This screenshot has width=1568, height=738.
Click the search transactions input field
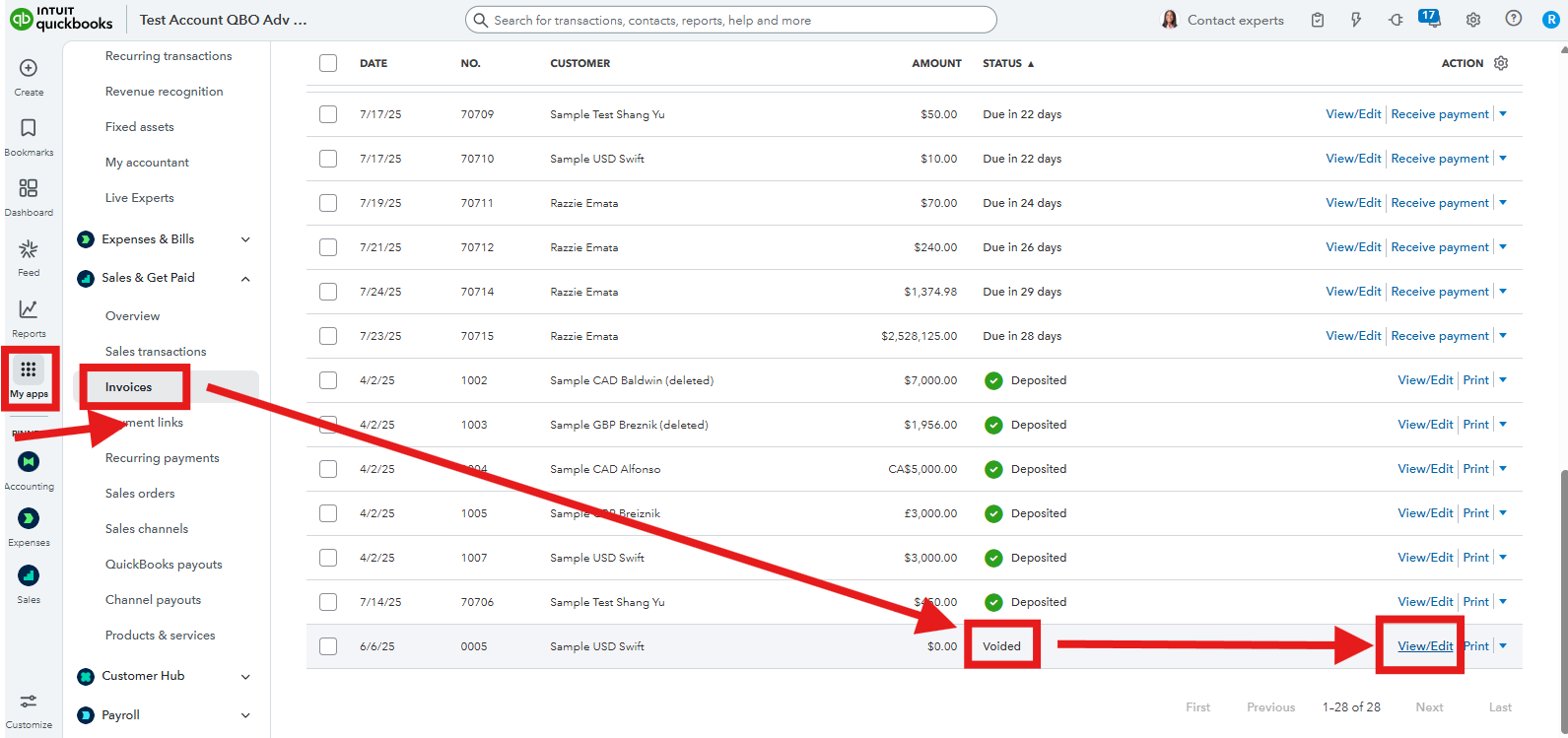click(730, 20)
